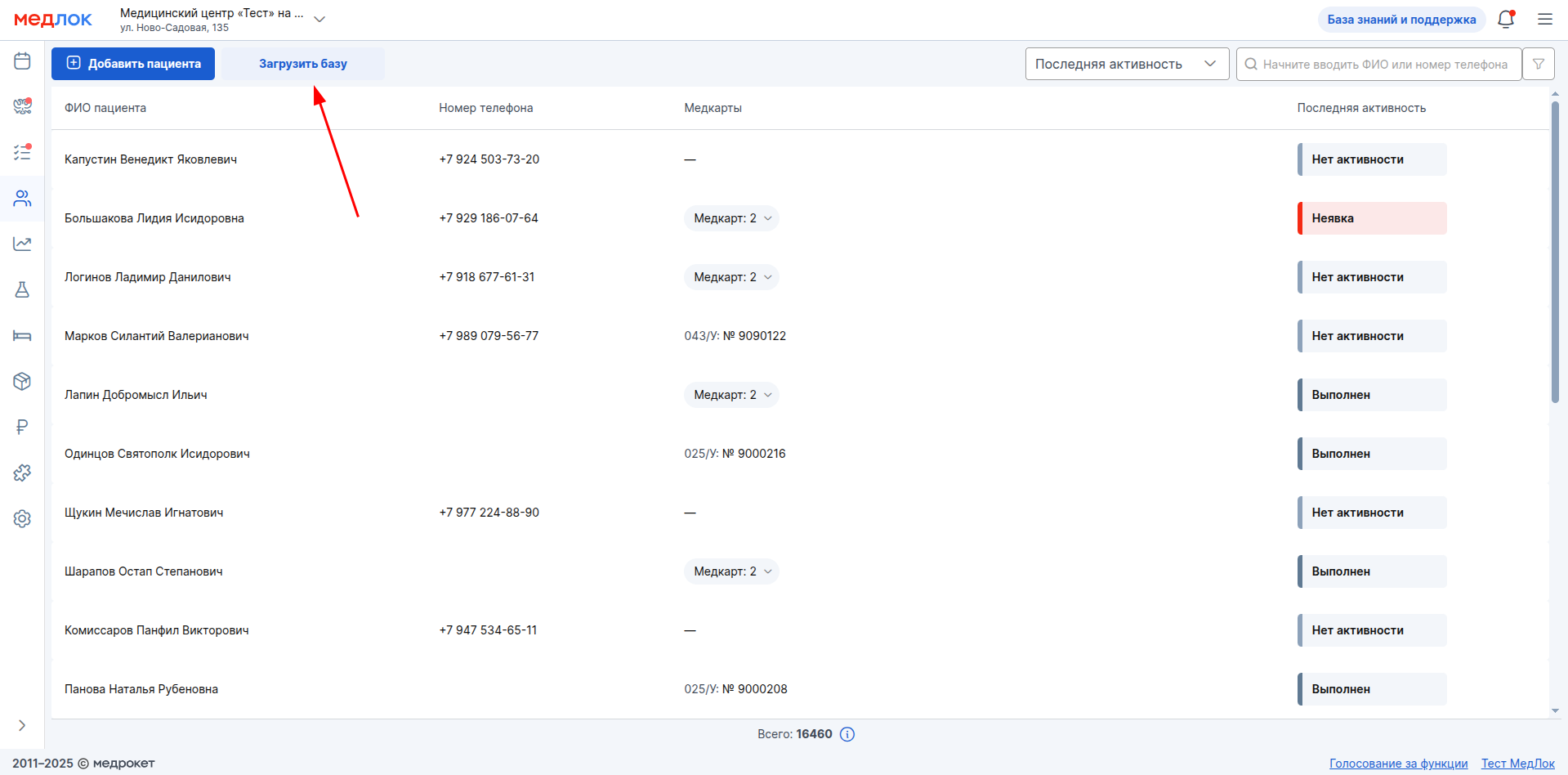Click Нет активности badge for Капустин
This screenshot has height=775, width=1568.
(x=1372, y=159)
